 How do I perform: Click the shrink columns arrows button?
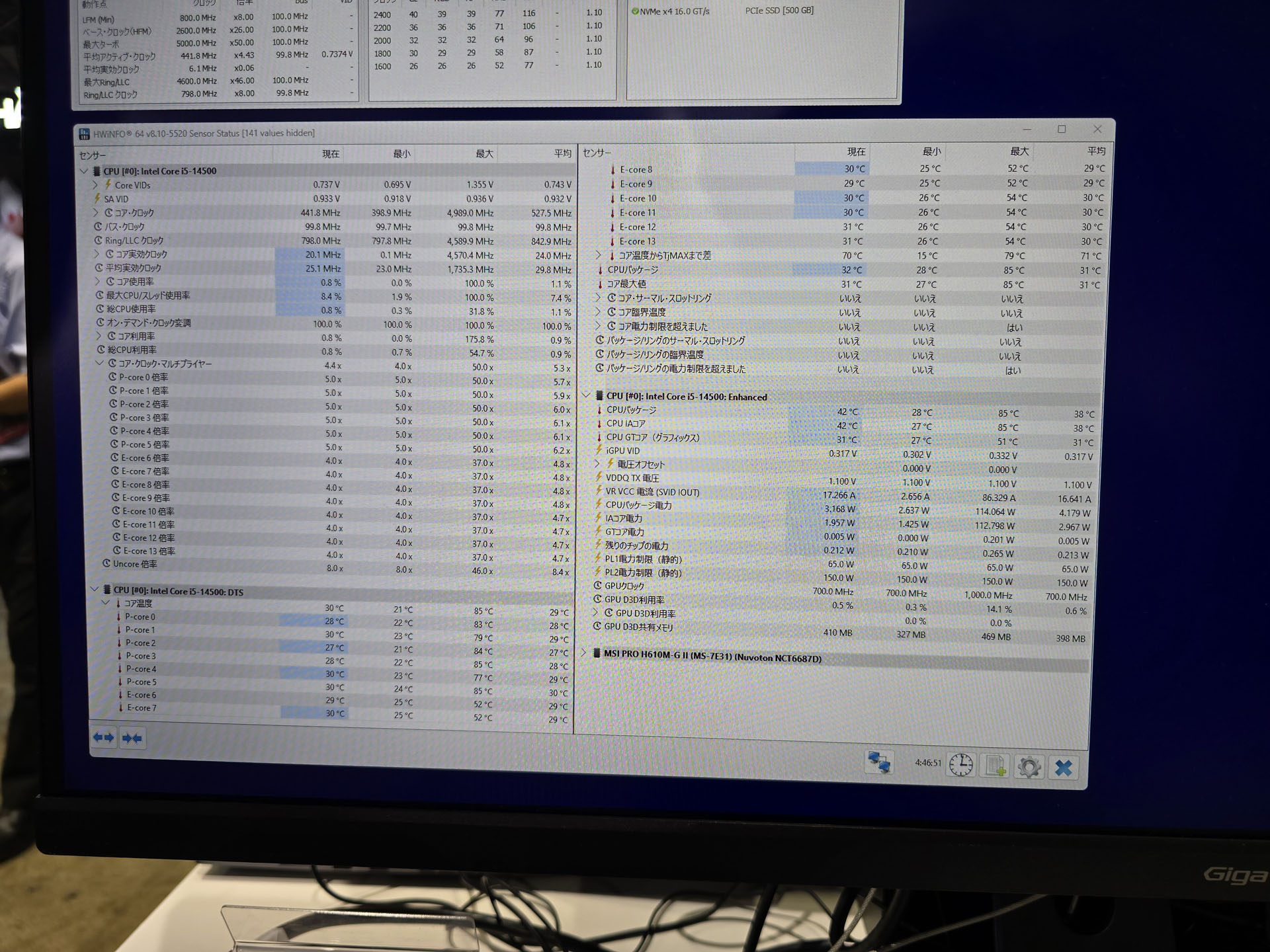[x=132, y=738]
